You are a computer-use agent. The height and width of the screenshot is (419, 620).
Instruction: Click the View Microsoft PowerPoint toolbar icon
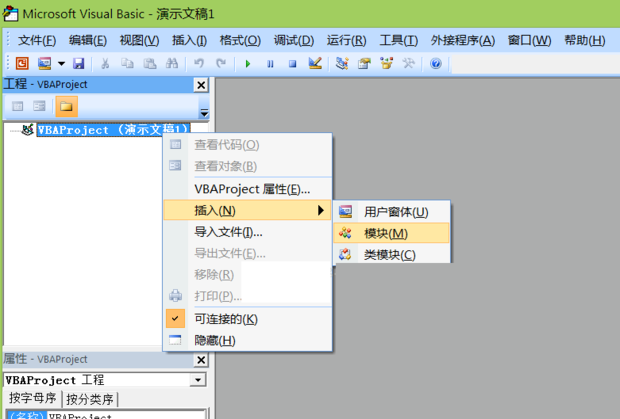[22, 63]
